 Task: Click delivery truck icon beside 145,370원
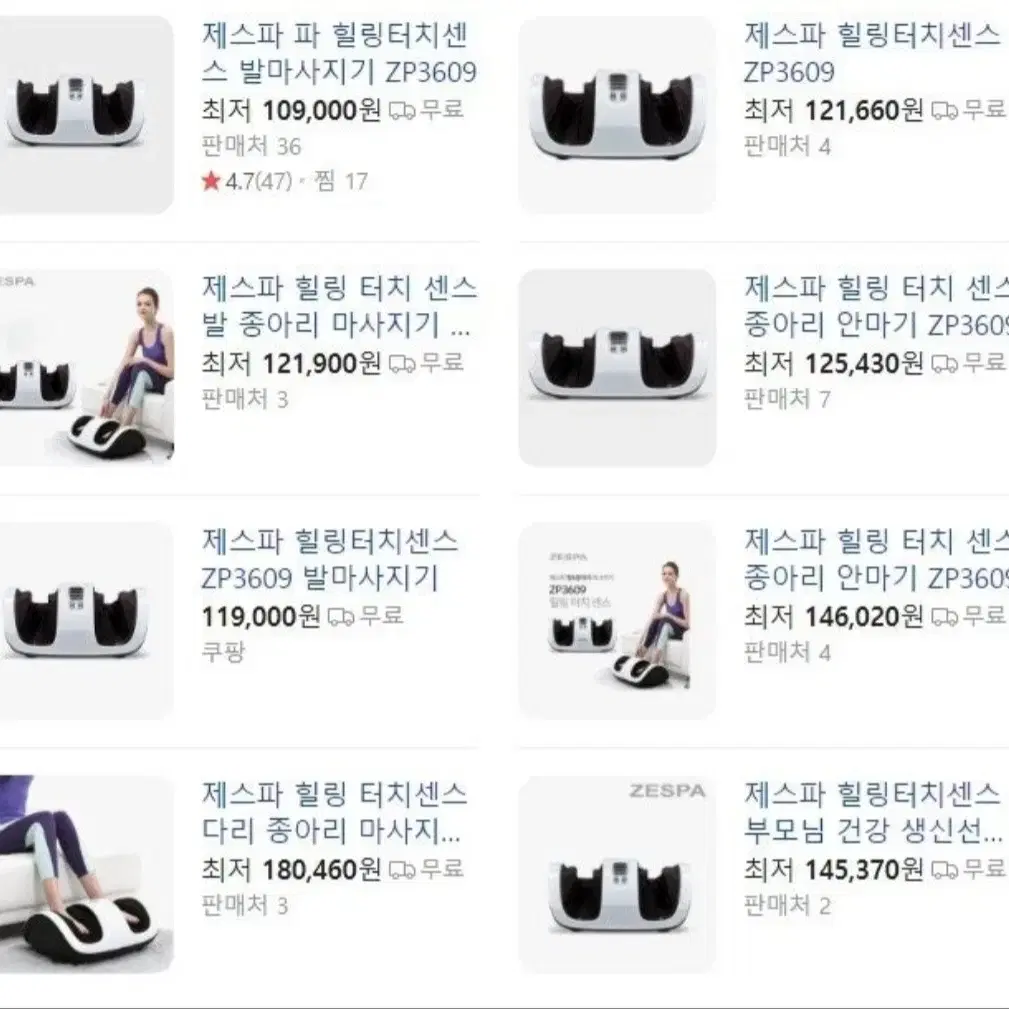pos(944,870)
